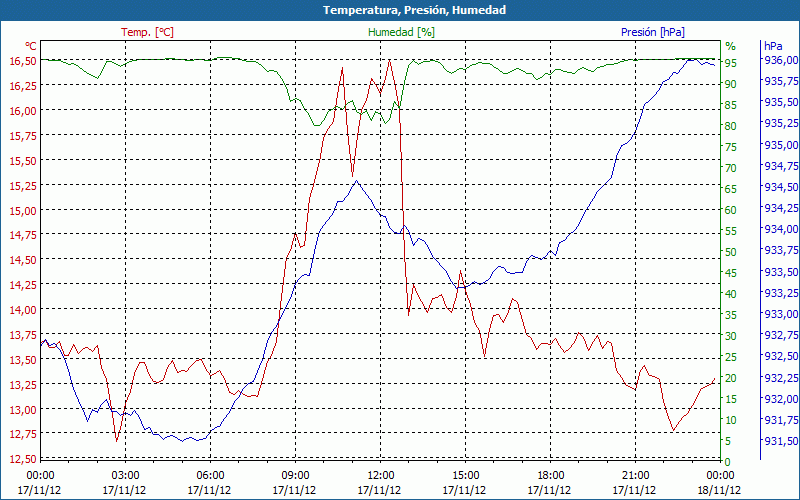Click the temperature axis value 15,00
The width and height of the screenshot is (800, 500).
pyautogui.click(x=23, y=210)
